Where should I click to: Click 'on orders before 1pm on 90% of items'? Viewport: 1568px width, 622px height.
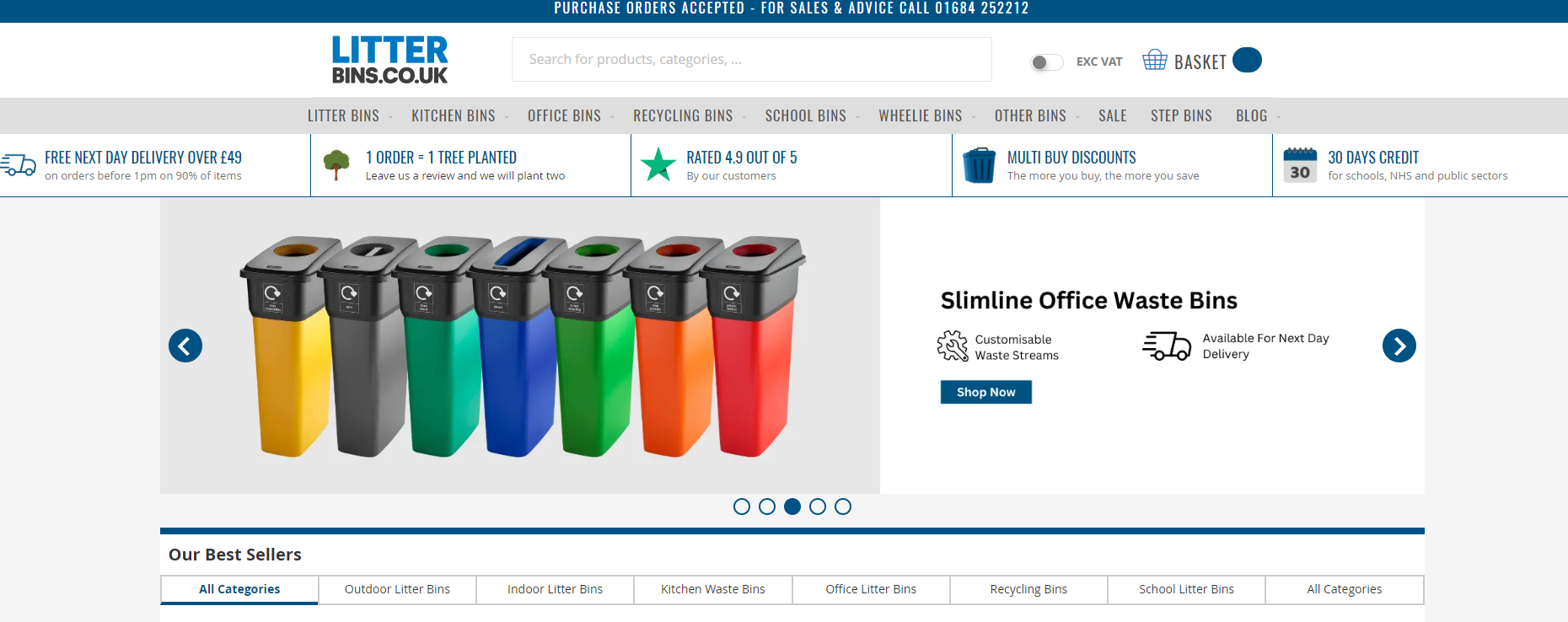coord(143,176)
